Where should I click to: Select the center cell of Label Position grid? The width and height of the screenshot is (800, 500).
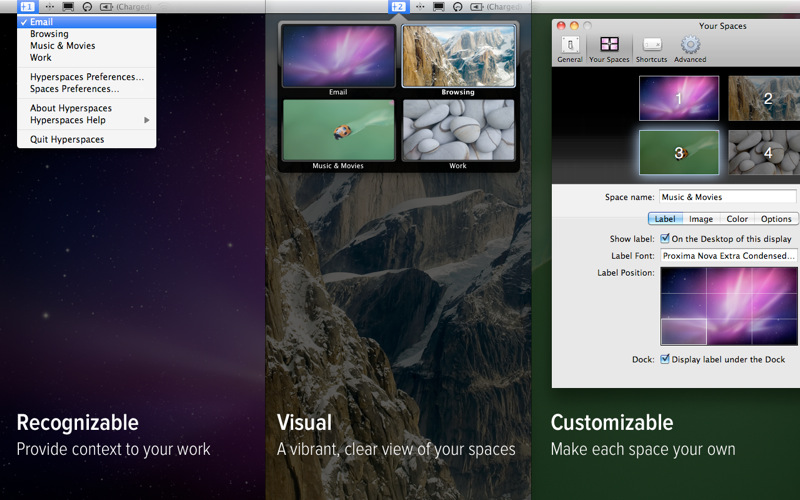click(729, 306)
